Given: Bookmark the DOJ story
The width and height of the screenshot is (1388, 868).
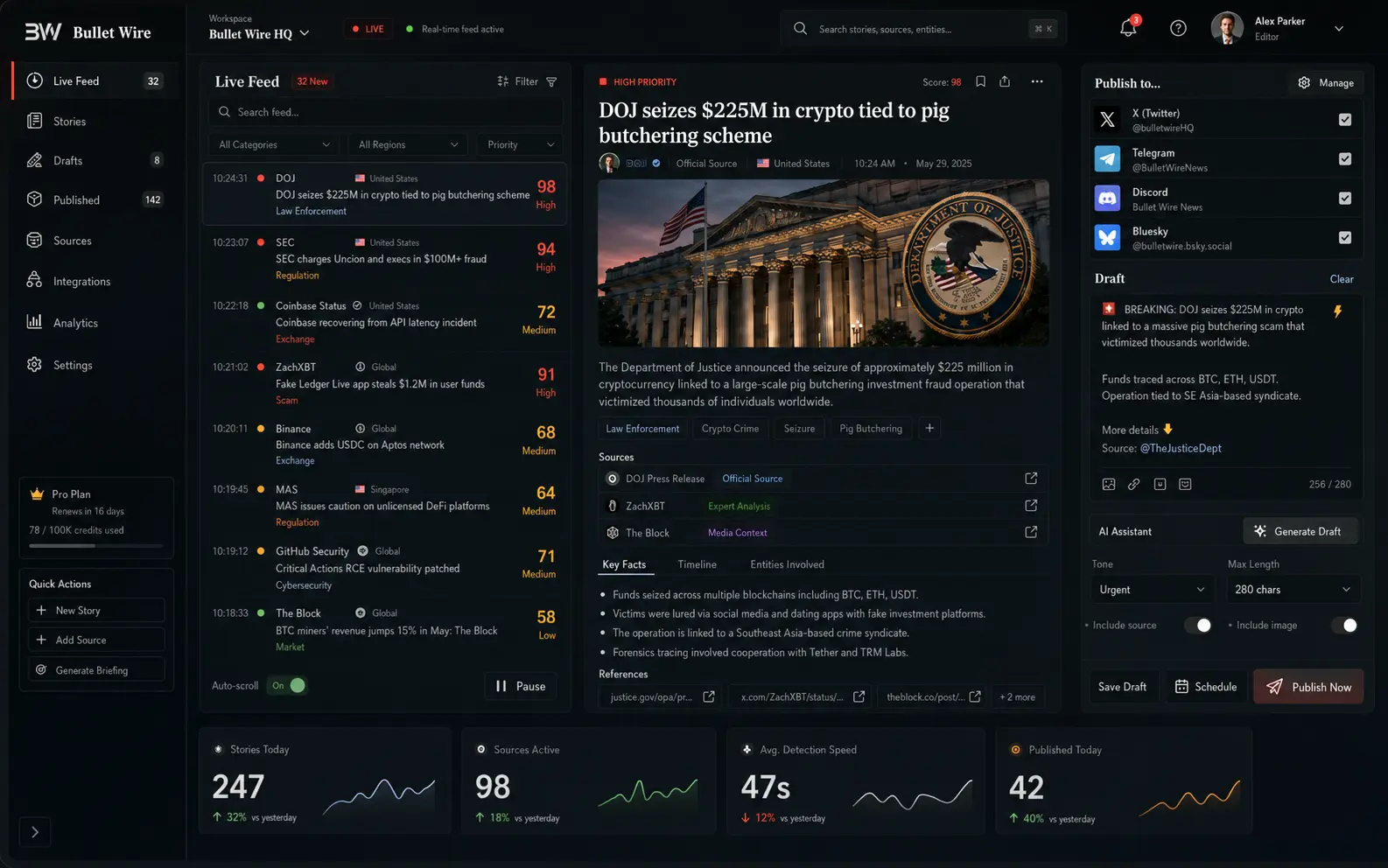Looking at the screenshot, I should click(980, 81).
